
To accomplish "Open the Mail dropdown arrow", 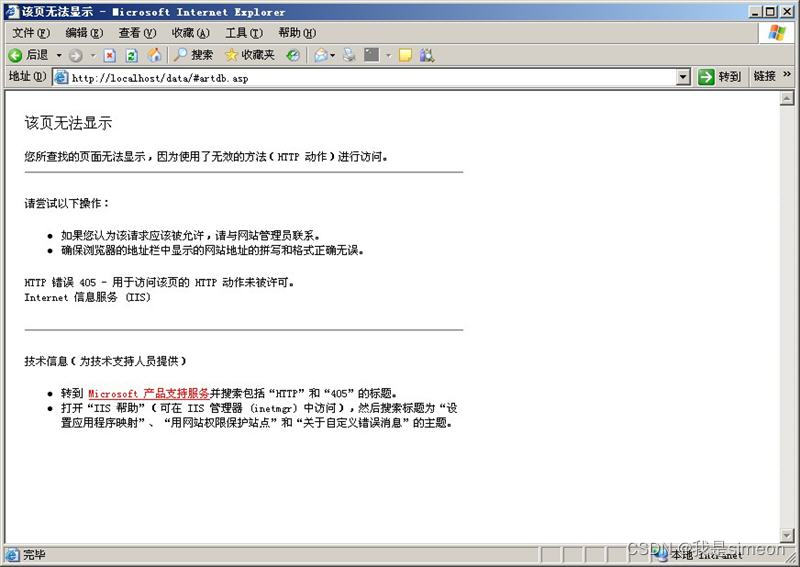I will 333,55.
